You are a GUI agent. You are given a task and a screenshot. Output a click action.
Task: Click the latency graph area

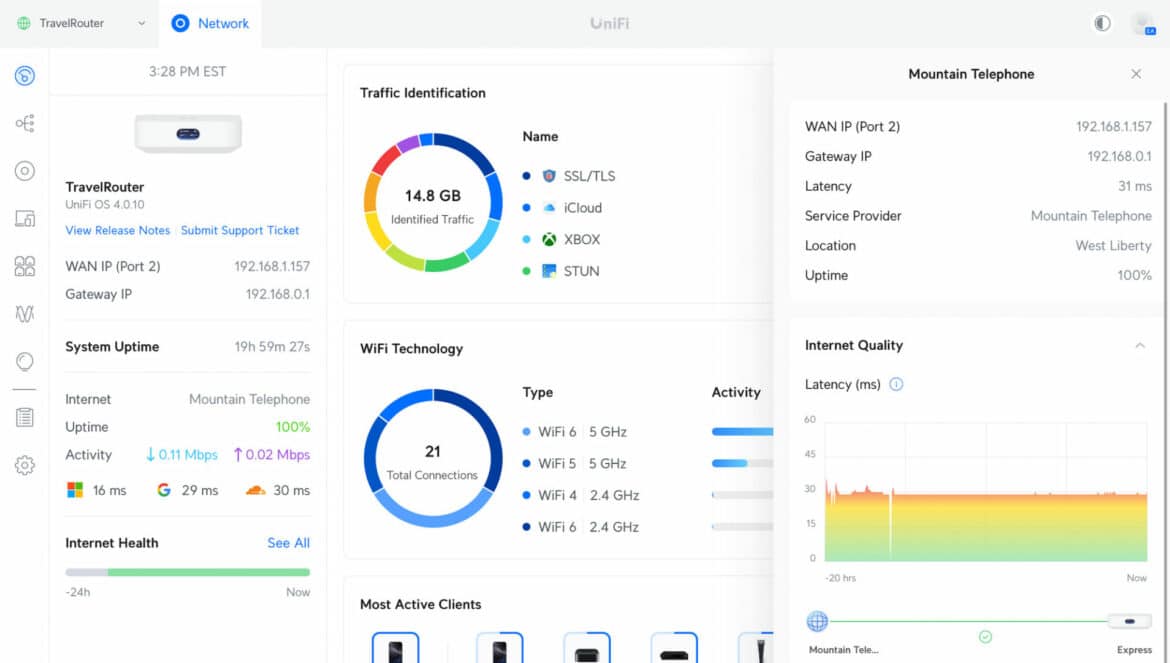tap(985, 492)
